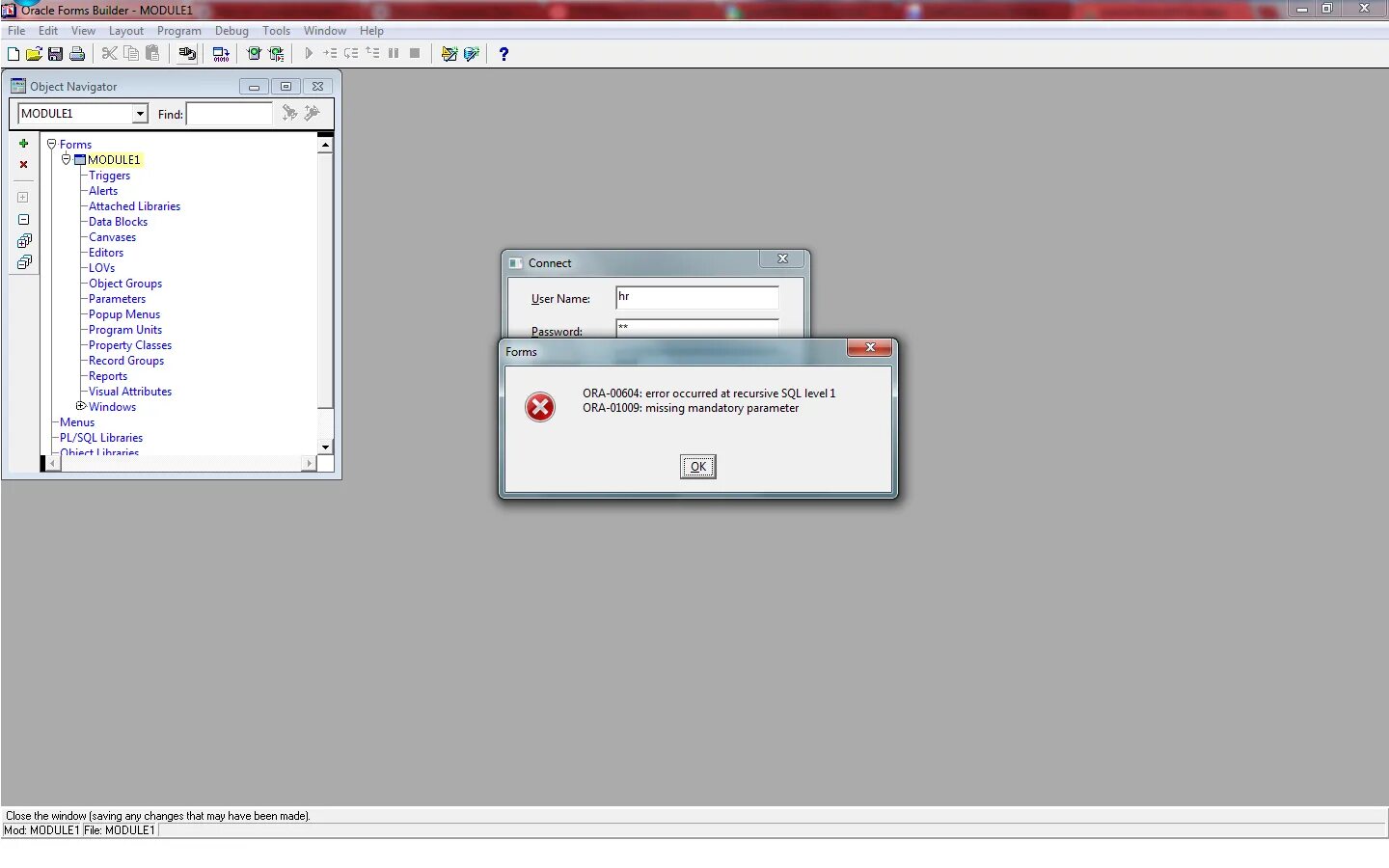
Task: Click the Find Next flashlight icon
Action: point(289,114)
